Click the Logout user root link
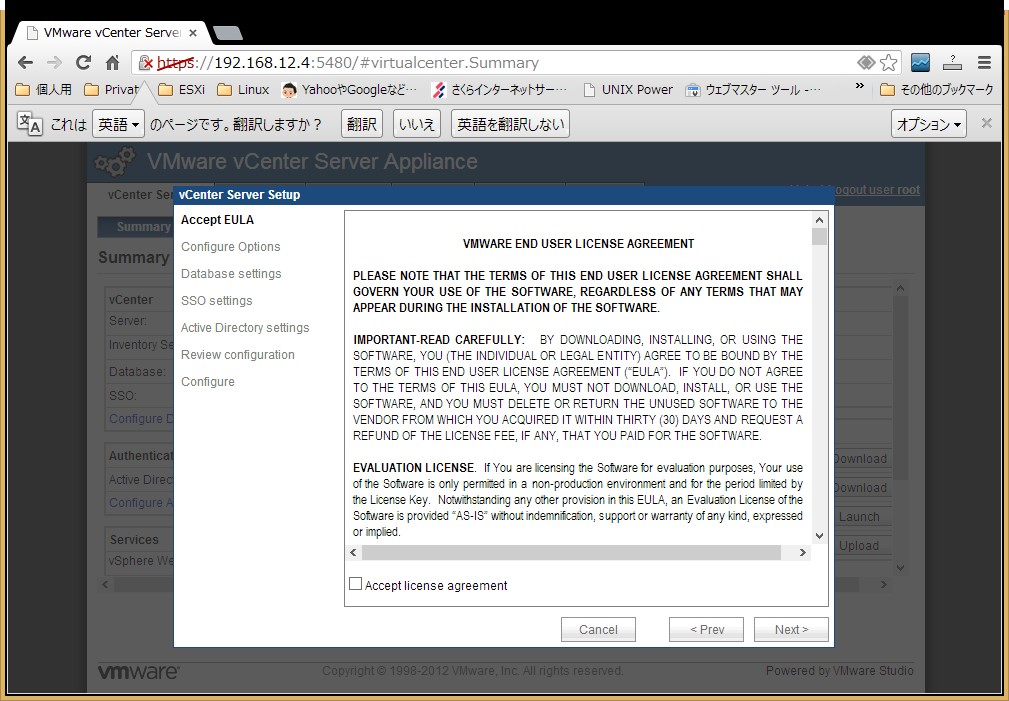The height and width of the screenshot is (701, 1009). [x=876, y=190]
